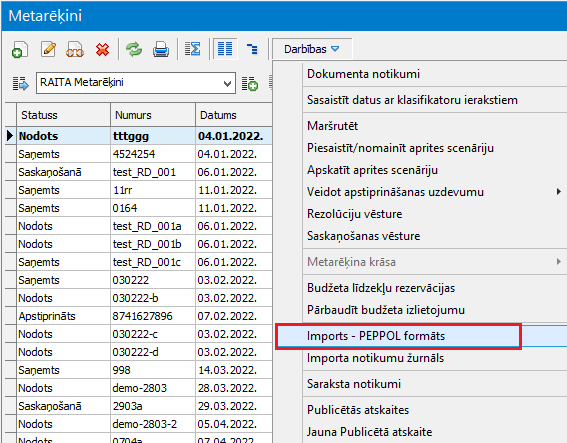The image size is (567, 443).
Task: Open Importa notikumu žurnāls
Action: [375, 358]
